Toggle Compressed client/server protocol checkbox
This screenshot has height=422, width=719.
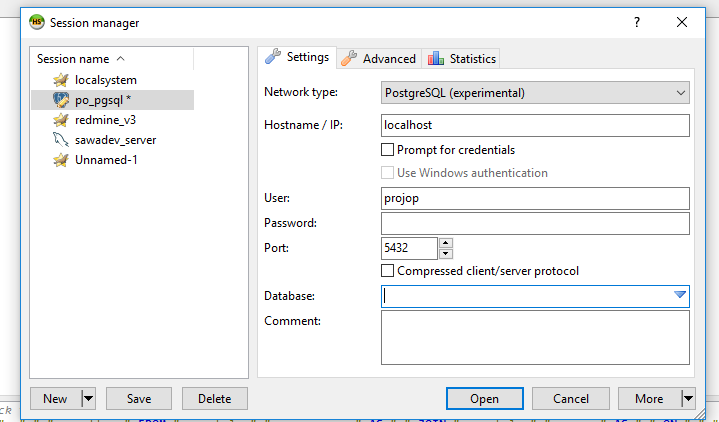pos(387,271)
